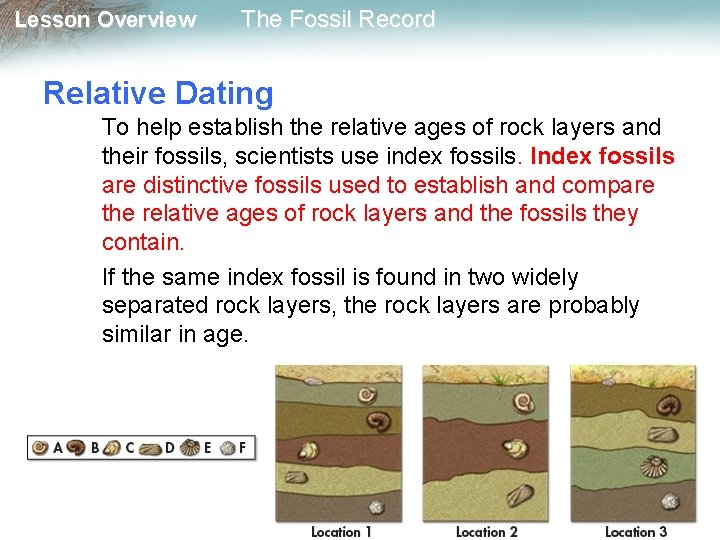Image resolution: width=720 pixels, height=540 pixels.
Task: Click the legend fossil icon labeled D
Action: point(150,449)
